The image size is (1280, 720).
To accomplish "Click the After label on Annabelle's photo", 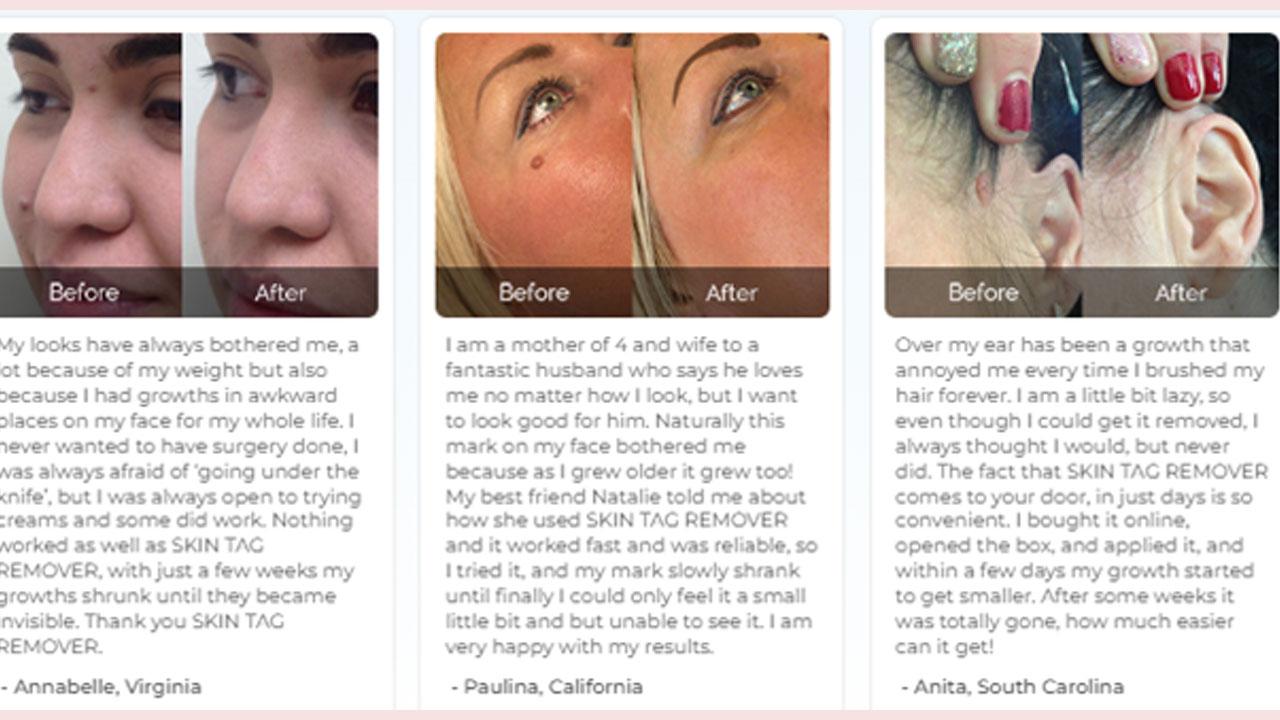I will click(x=280, y=293).
